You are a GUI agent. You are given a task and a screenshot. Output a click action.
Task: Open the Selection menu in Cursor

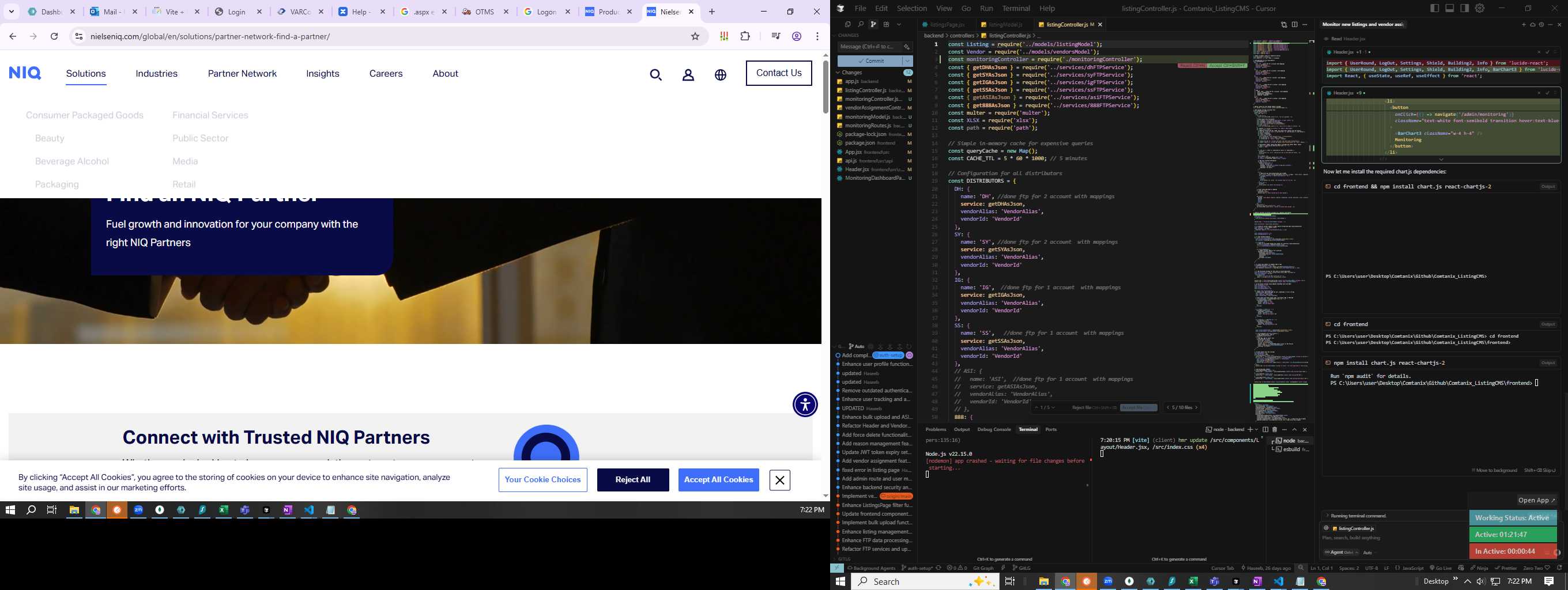tap(912, 9)
